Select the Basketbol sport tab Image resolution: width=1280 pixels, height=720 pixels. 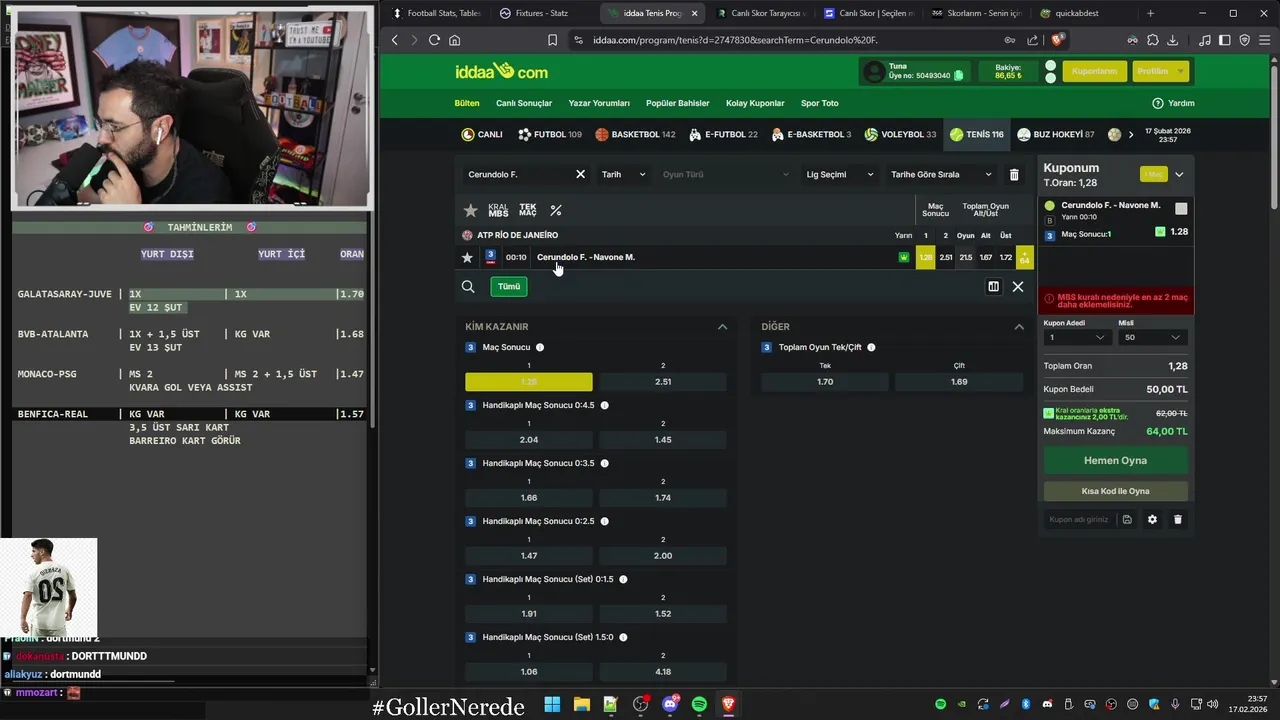point(635,134)
